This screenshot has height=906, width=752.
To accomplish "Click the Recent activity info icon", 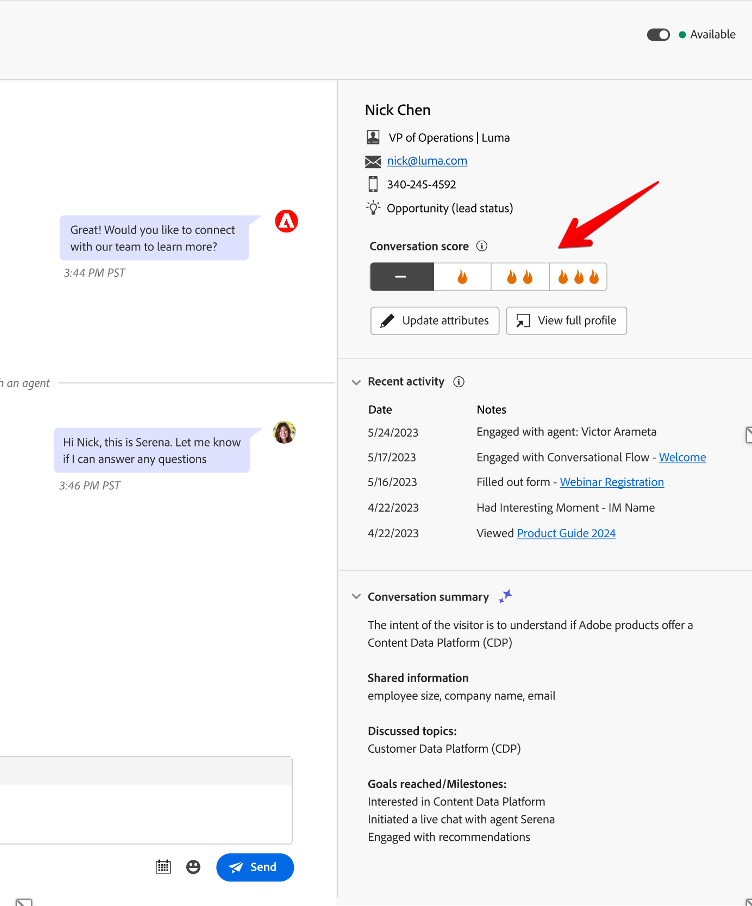I will [459, 382].
